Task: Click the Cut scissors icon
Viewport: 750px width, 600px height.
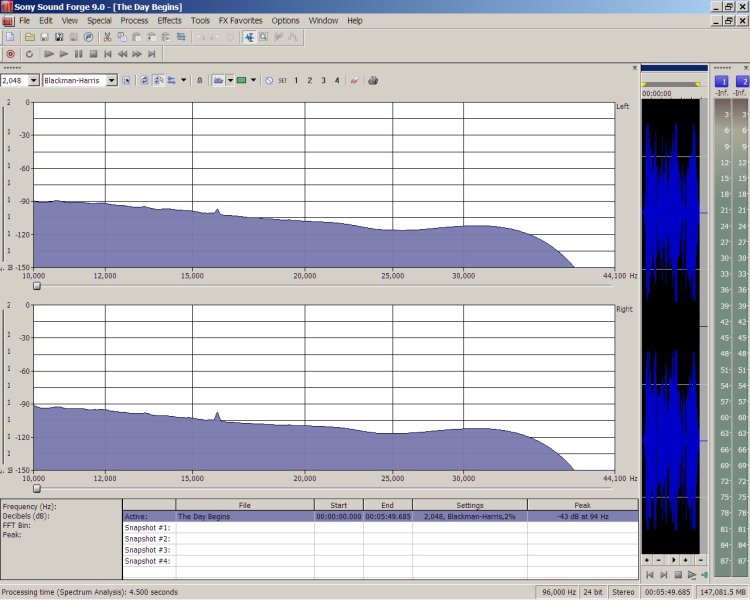Action: [107, 37]
